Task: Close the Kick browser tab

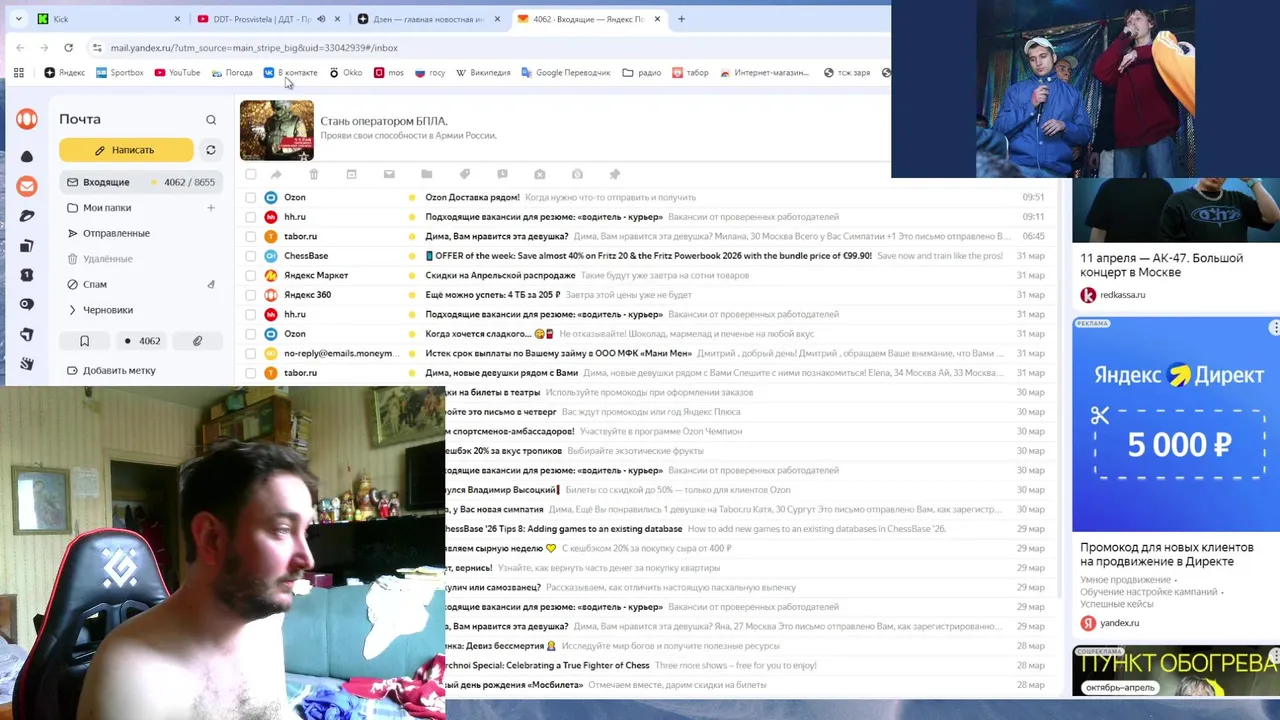Action: (177, 19)
